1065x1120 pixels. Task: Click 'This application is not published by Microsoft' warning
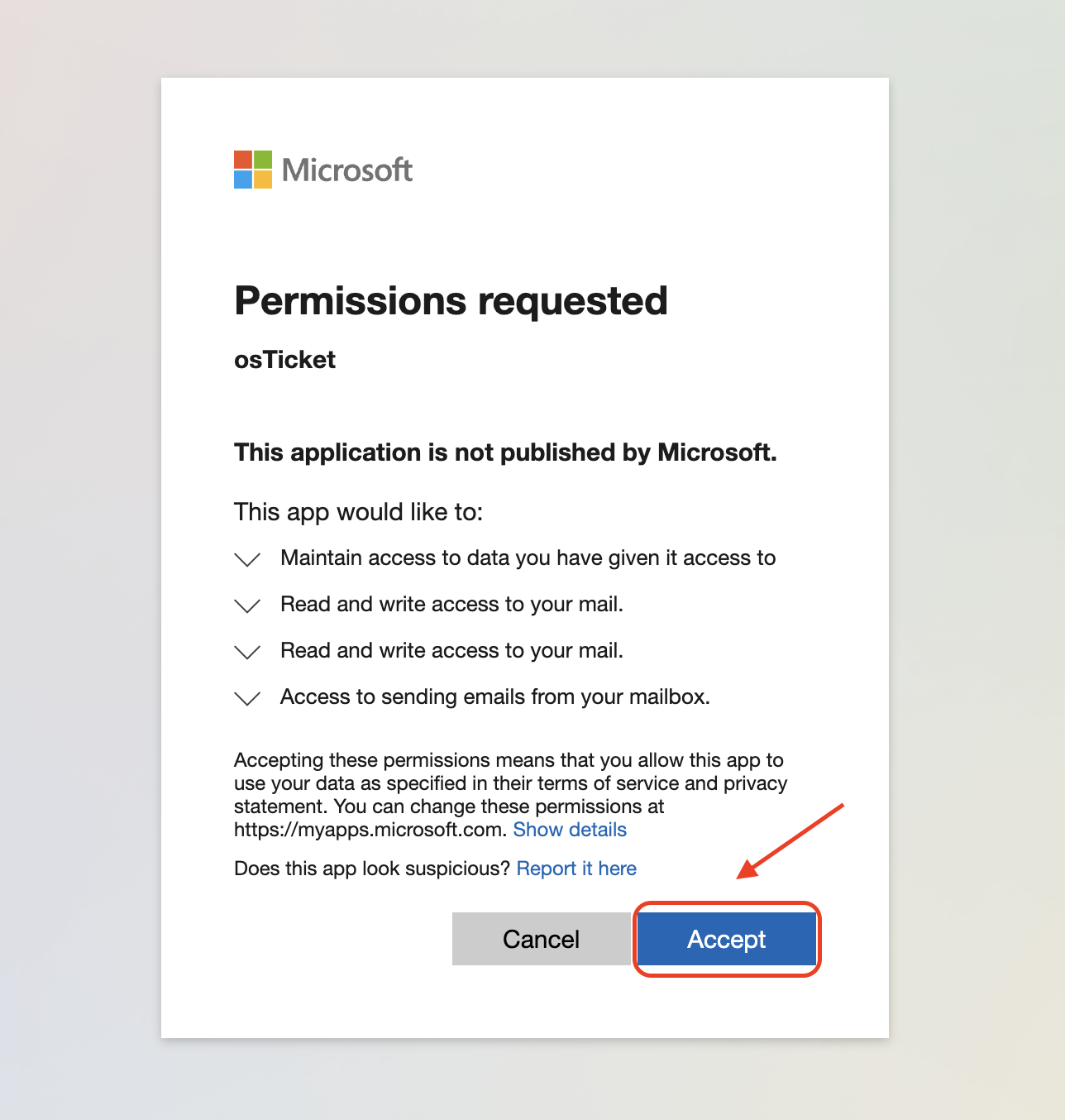pyautogui.click(x=505, y=452)
